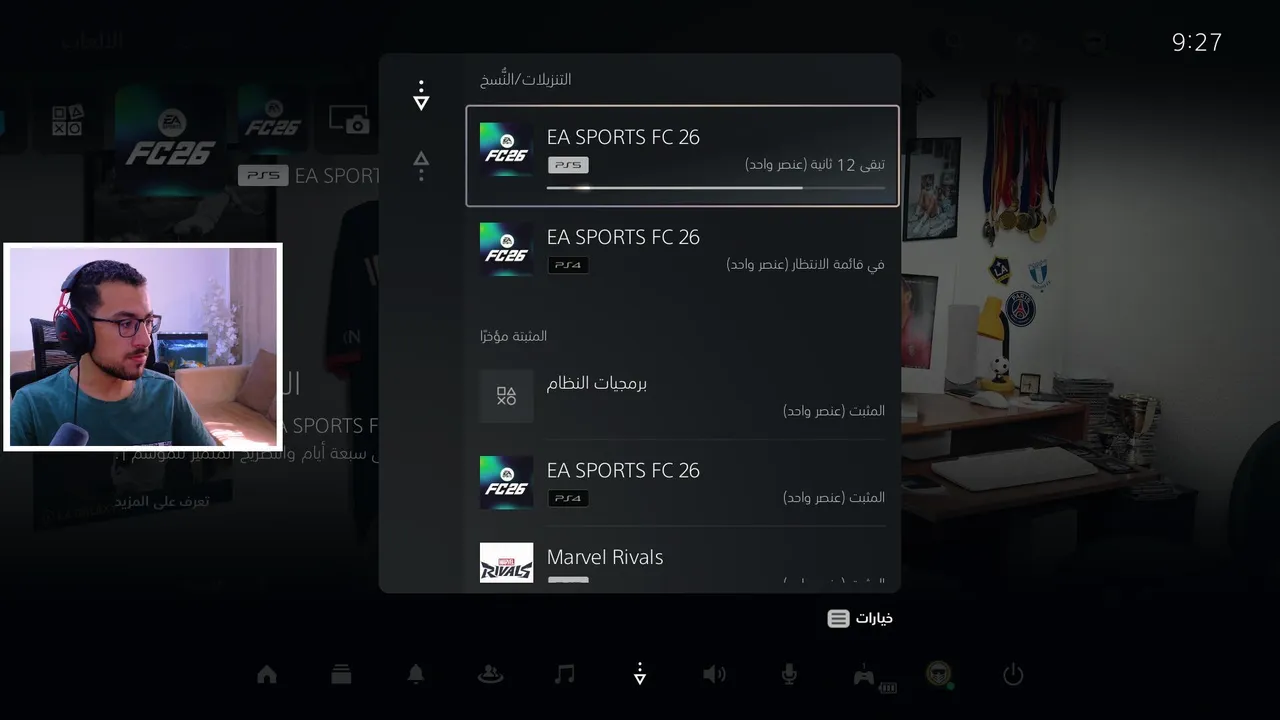Open the Profile avatar icon

click(938, 675)
